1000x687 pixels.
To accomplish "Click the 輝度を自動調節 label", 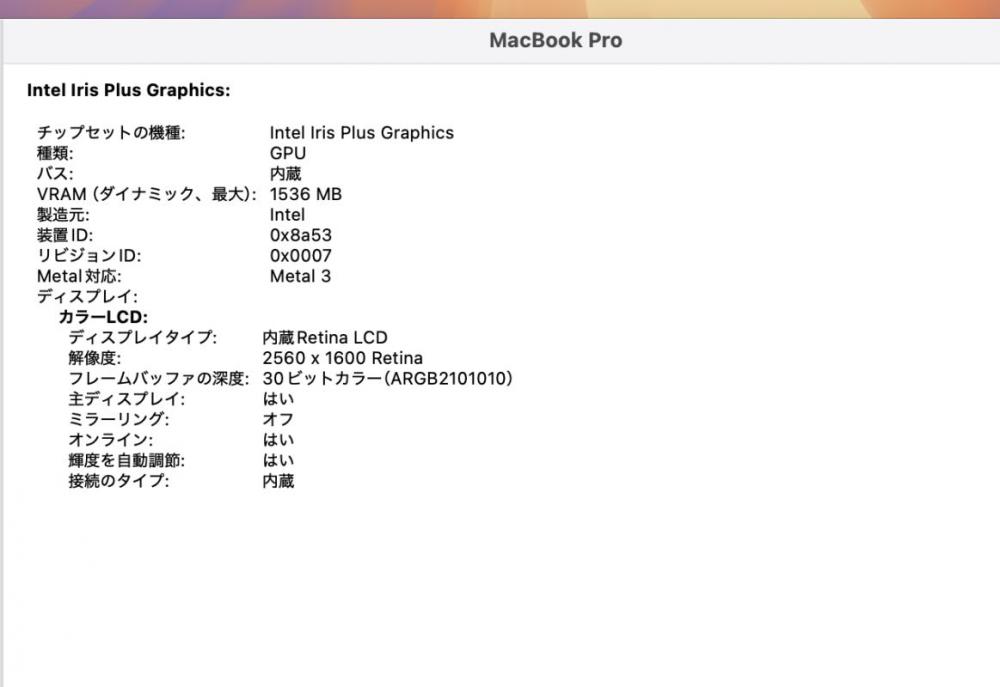I will click(x=127, y=460).
